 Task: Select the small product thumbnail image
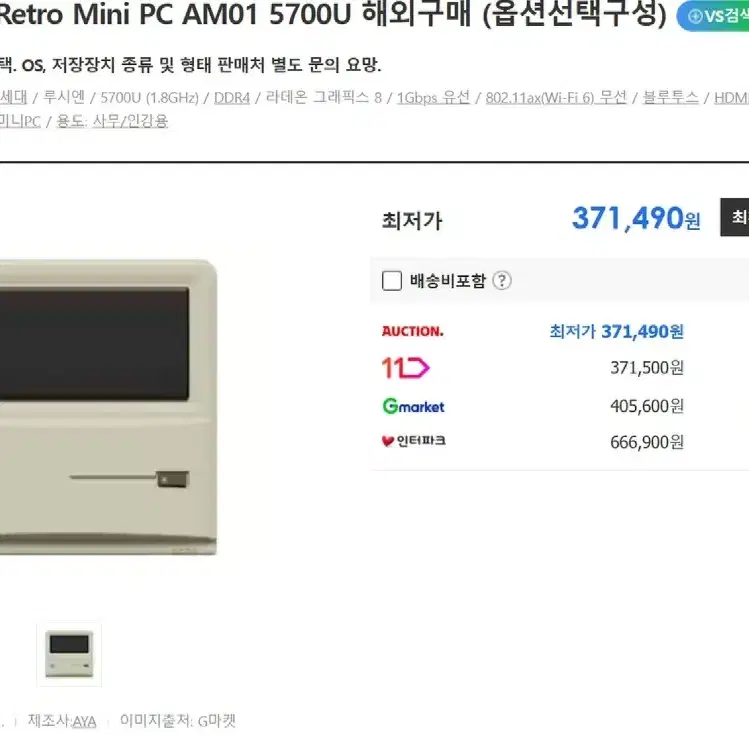pyautogui.click(x=69, y=654)
